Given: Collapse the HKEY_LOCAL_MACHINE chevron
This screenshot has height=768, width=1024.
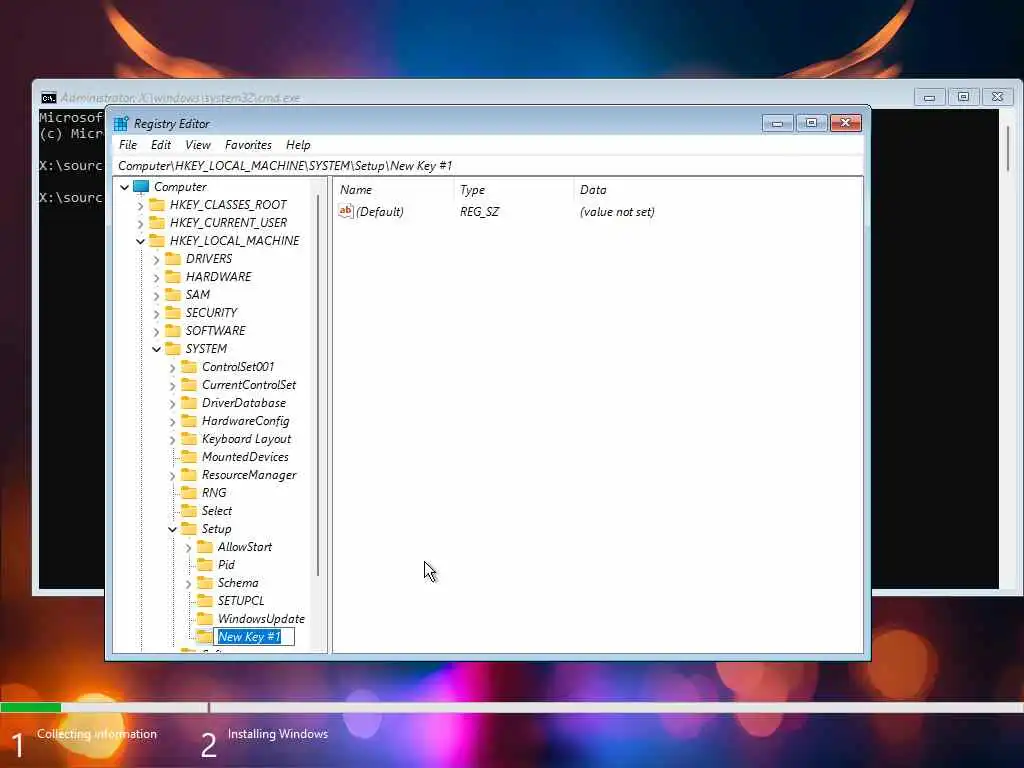Looking at the screenshot, I should click(x=140, y=242).
